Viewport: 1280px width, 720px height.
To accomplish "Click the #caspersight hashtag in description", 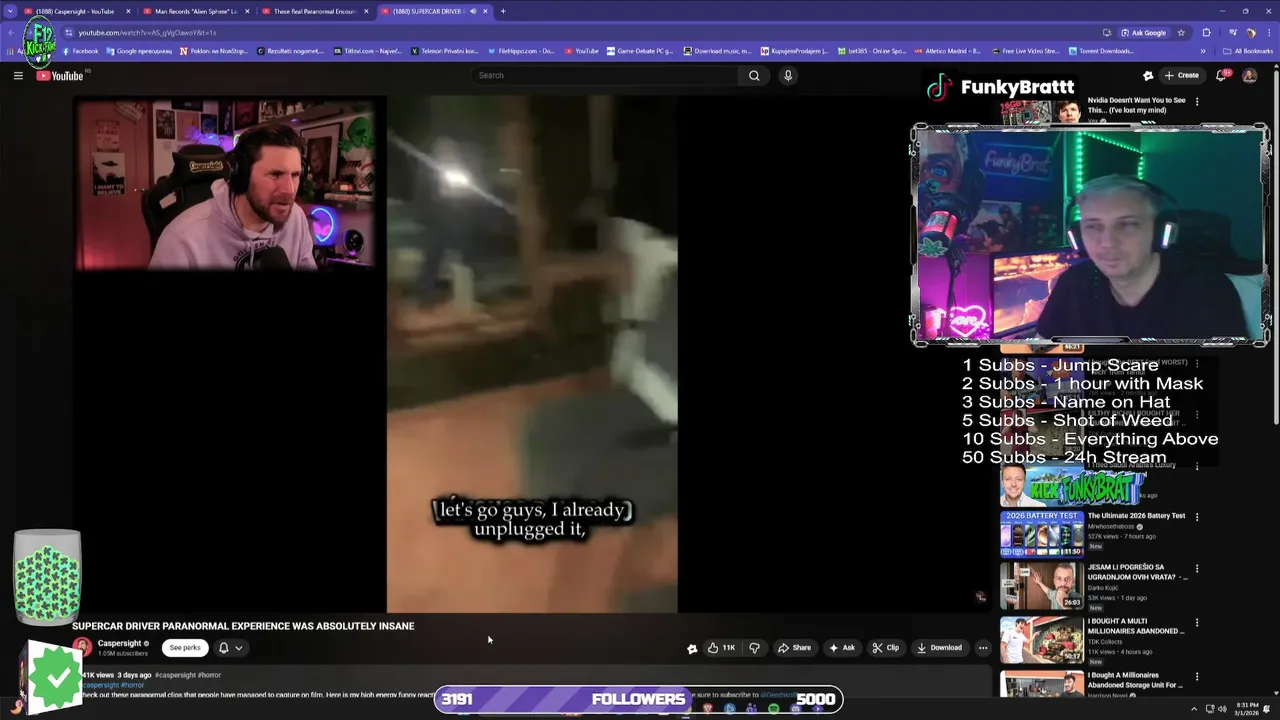I will tap(174, 675).
